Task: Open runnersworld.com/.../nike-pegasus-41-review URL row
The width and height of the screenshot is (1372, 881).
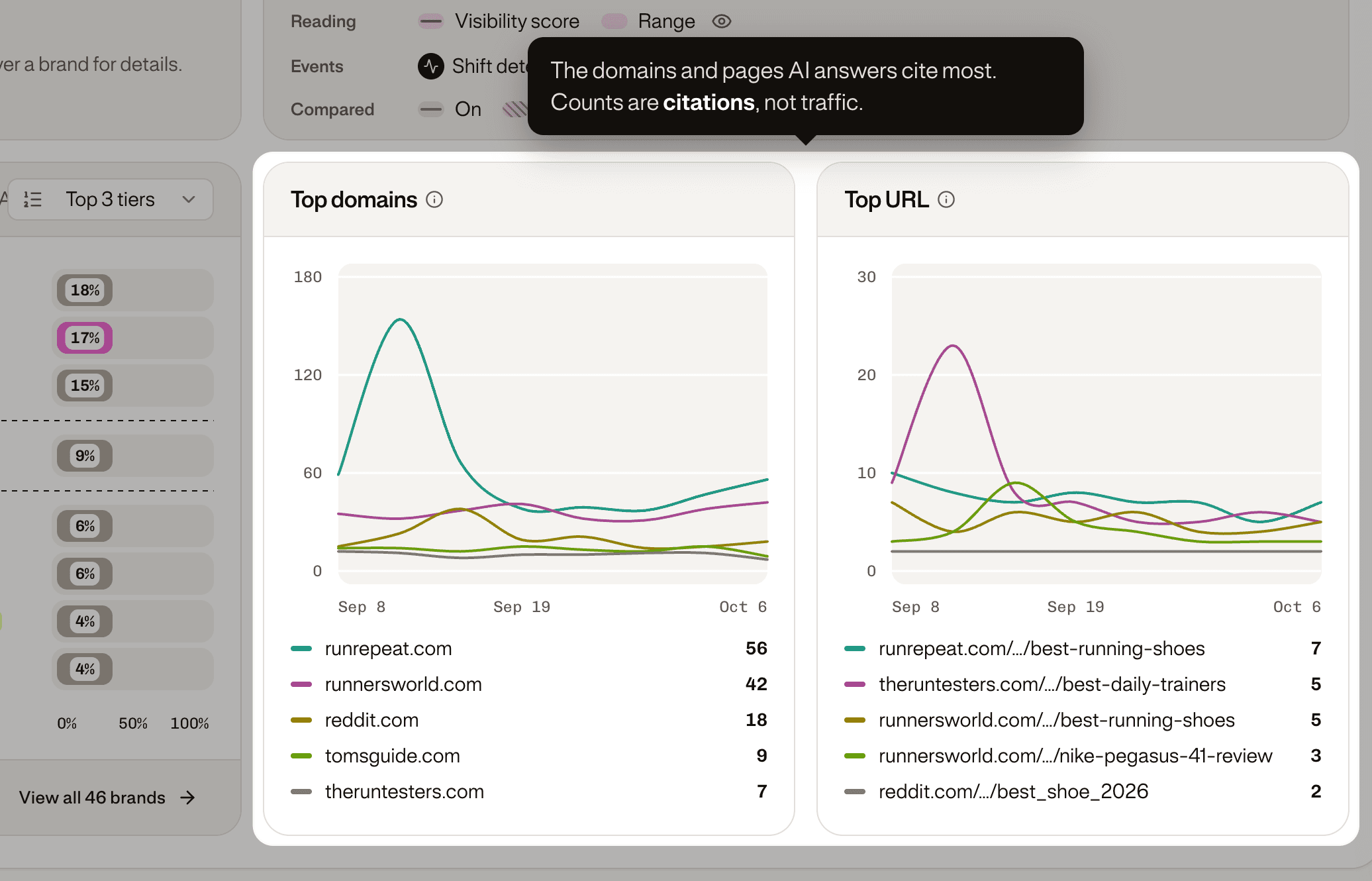Action: [1083, 756]
